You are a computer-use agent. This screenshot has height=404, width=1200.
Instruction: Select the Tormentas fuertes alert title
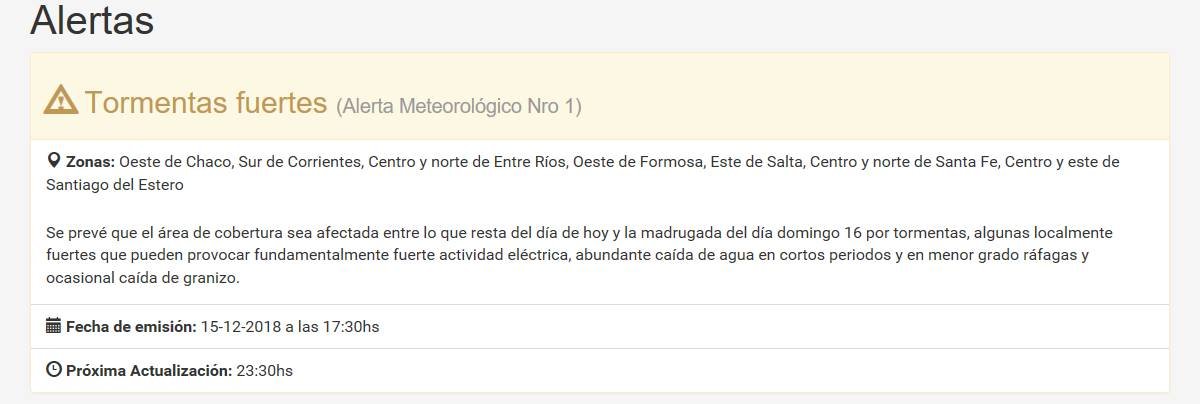point(206,102)
